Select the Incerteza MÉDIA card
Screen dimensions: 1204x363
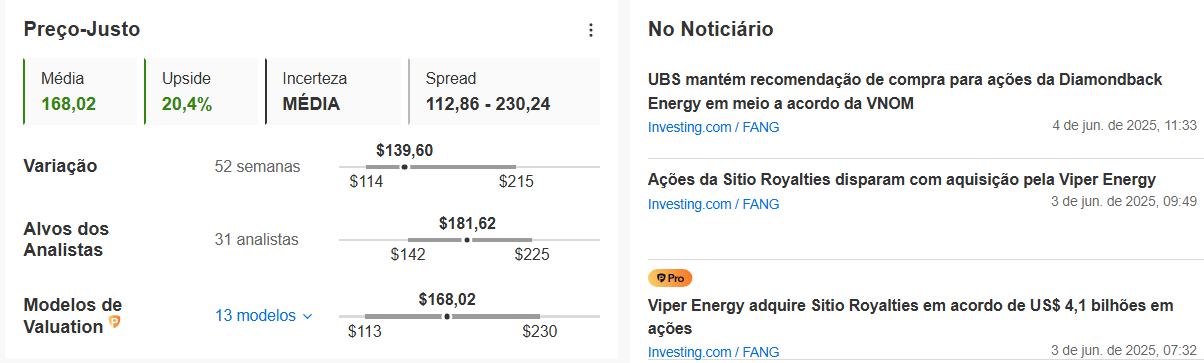click(334, 91)
